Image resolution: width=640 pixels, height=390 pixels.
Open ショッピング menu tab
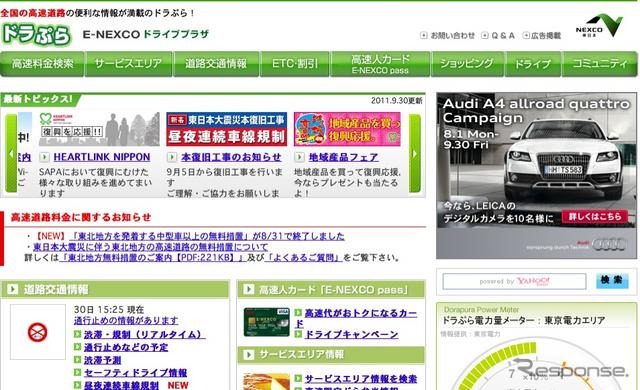[467, 64]
